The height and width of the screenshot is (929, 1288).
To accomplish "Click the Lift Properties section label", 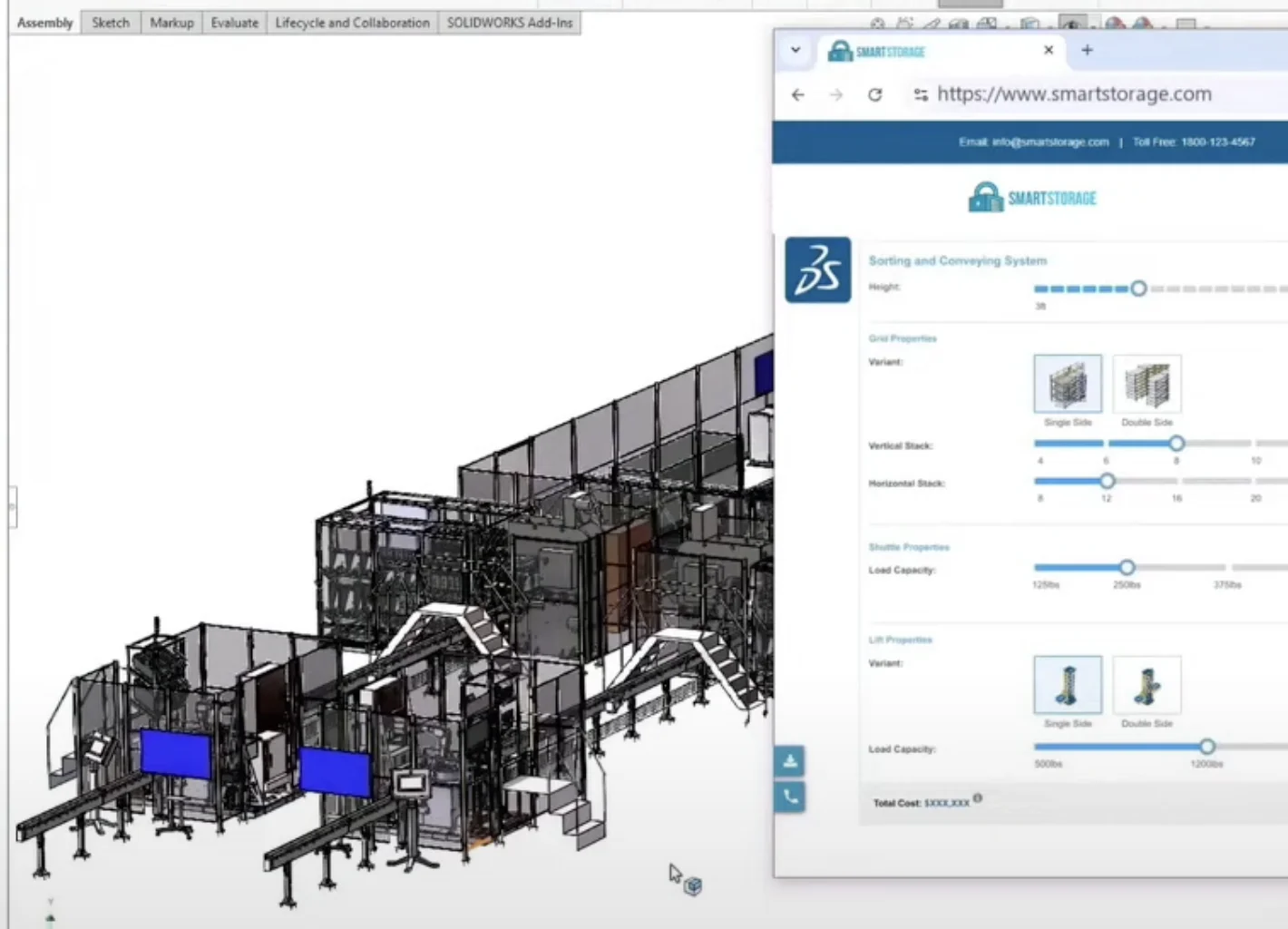I will click(900, 640).
